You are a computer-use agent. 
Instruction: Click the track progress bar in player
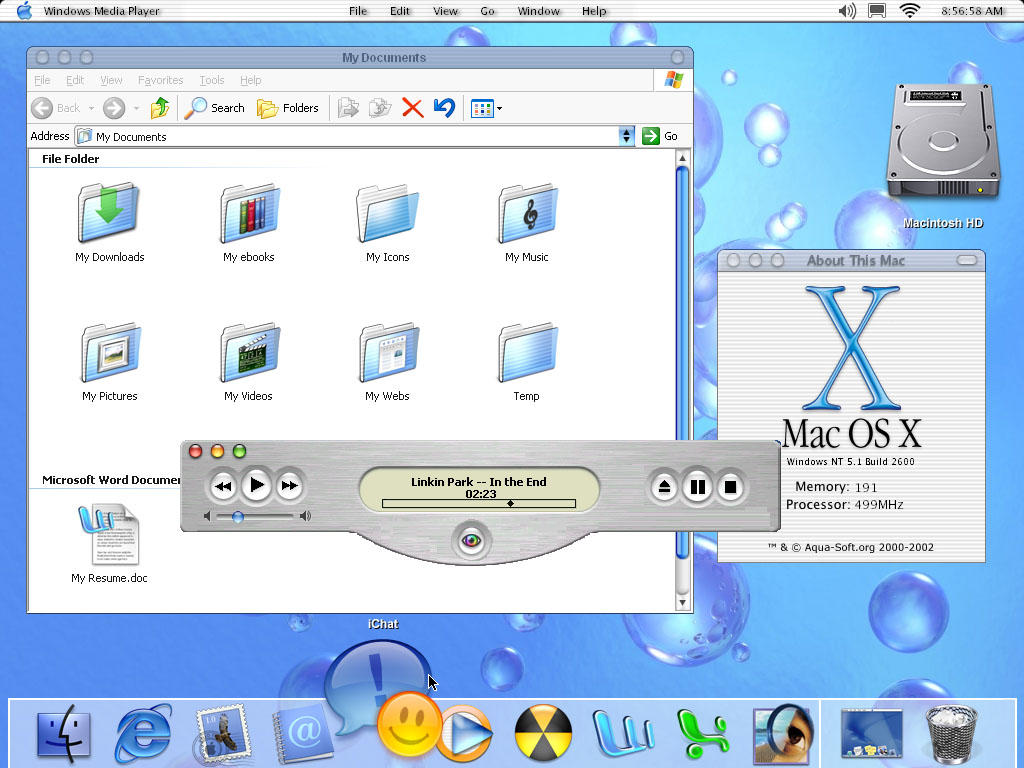point(479,504)
